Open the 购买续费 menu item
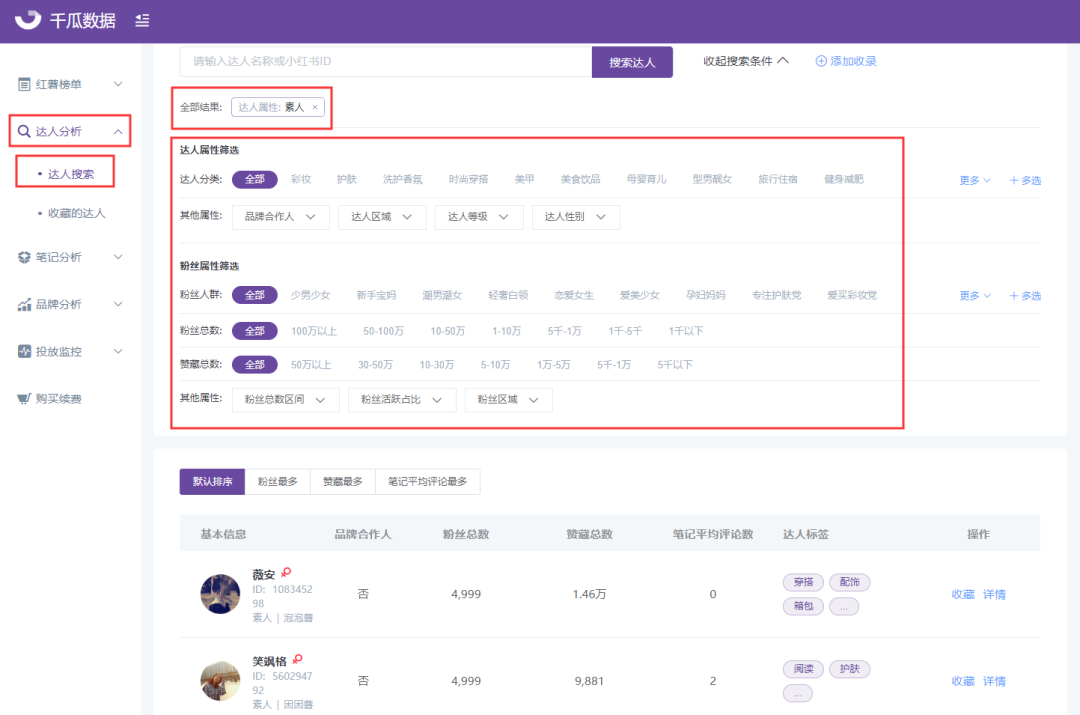 [59, 399]
